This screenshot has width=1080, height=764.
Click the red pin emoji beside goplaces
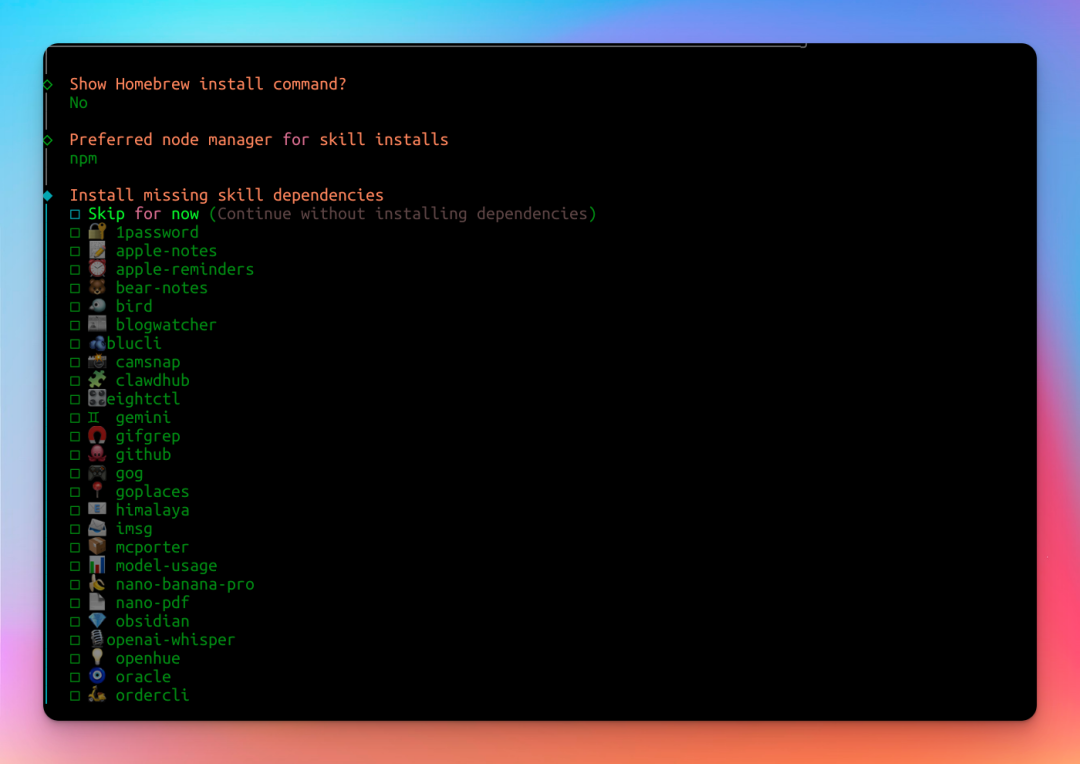pos(97,492)
